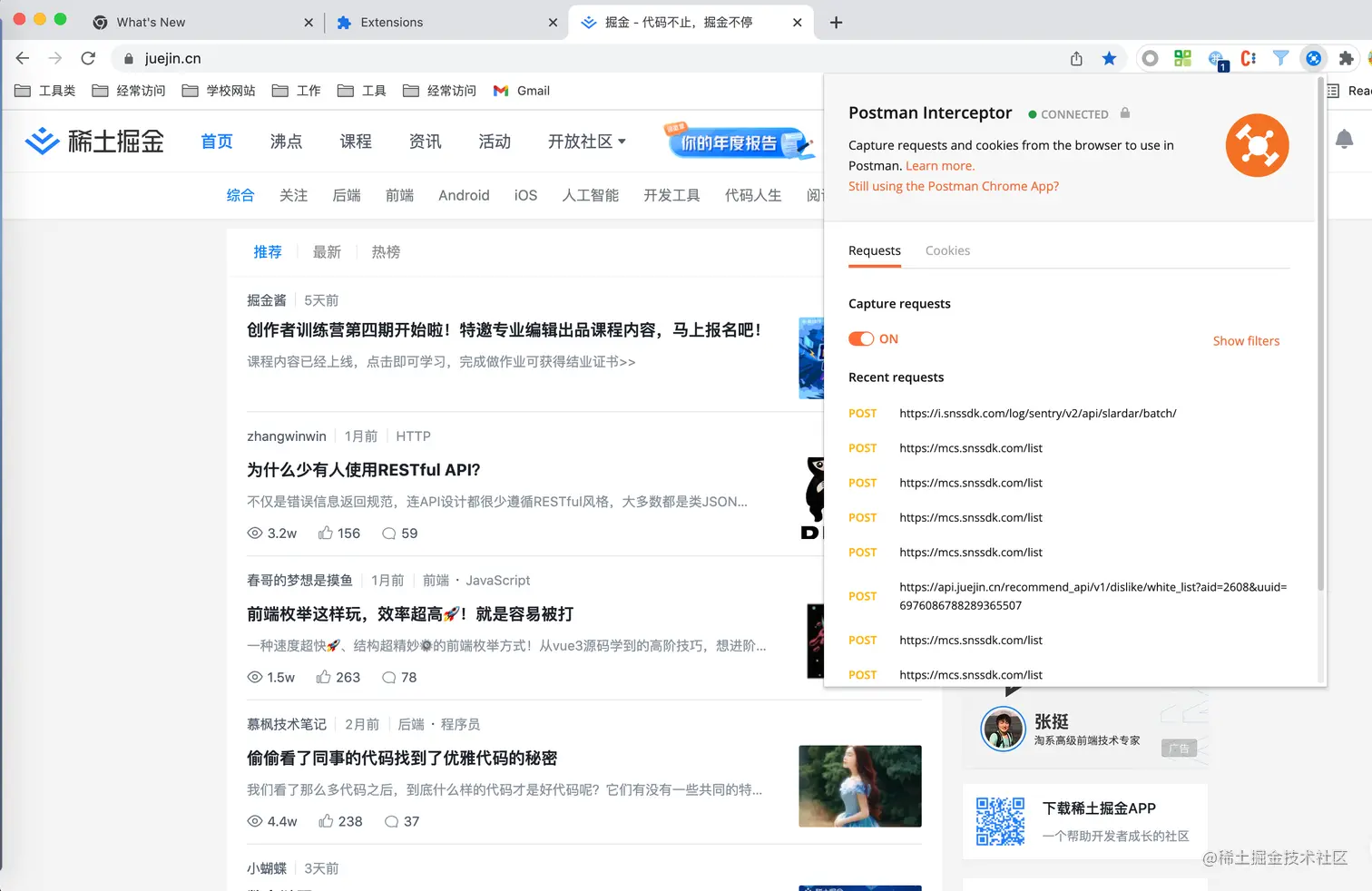
Task: Click Show filters in Interceptor
Action: 1246,341
